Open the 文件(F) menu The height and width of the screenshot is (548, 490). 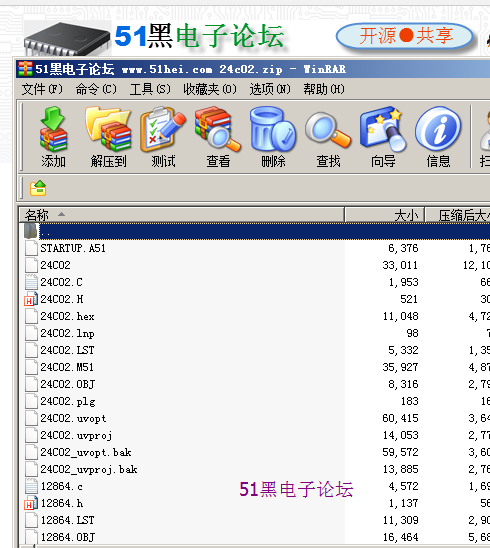click(x=42, y=89)
